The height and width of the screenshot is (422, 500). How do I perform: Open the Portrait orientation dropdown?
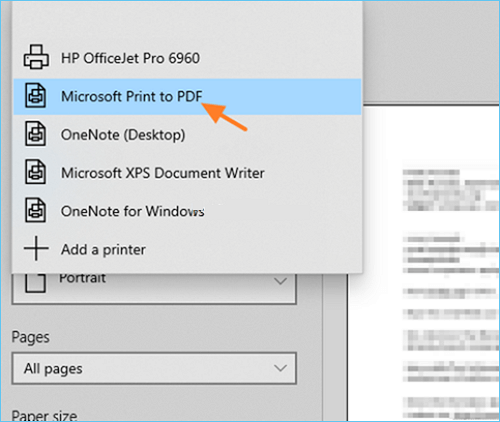coord(154,289)
